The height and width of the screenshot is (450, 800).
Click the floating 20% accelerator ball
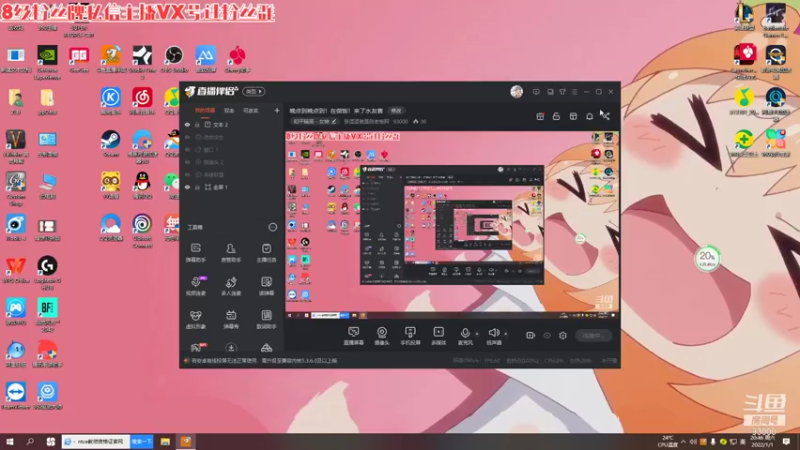(707, 258)
